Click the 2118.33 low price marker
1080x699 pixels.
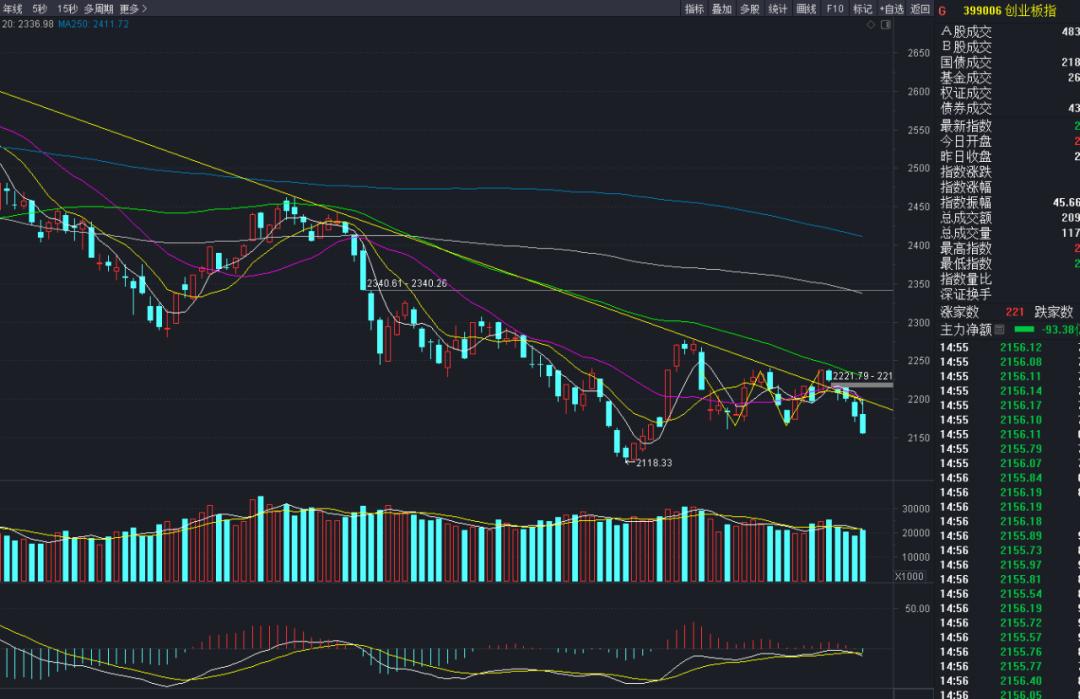point(654,463)
